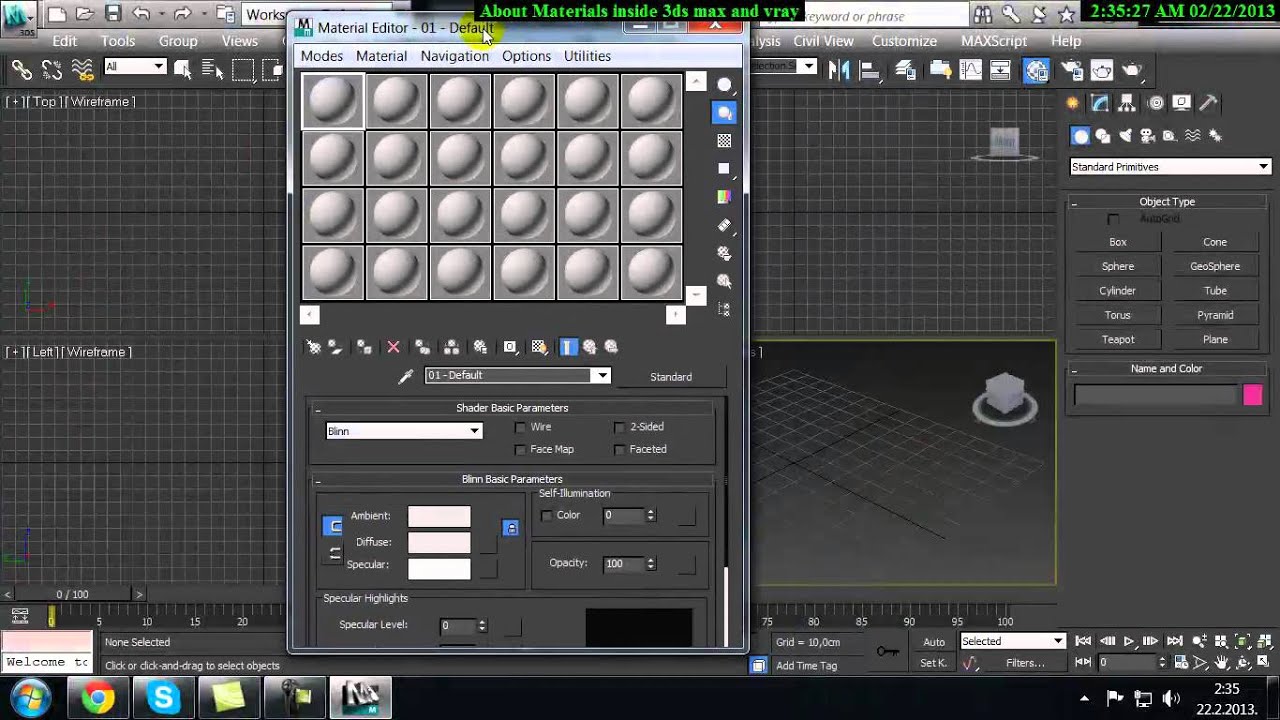
Task: Open the MAXScript menu
Action: coord(994,41)
